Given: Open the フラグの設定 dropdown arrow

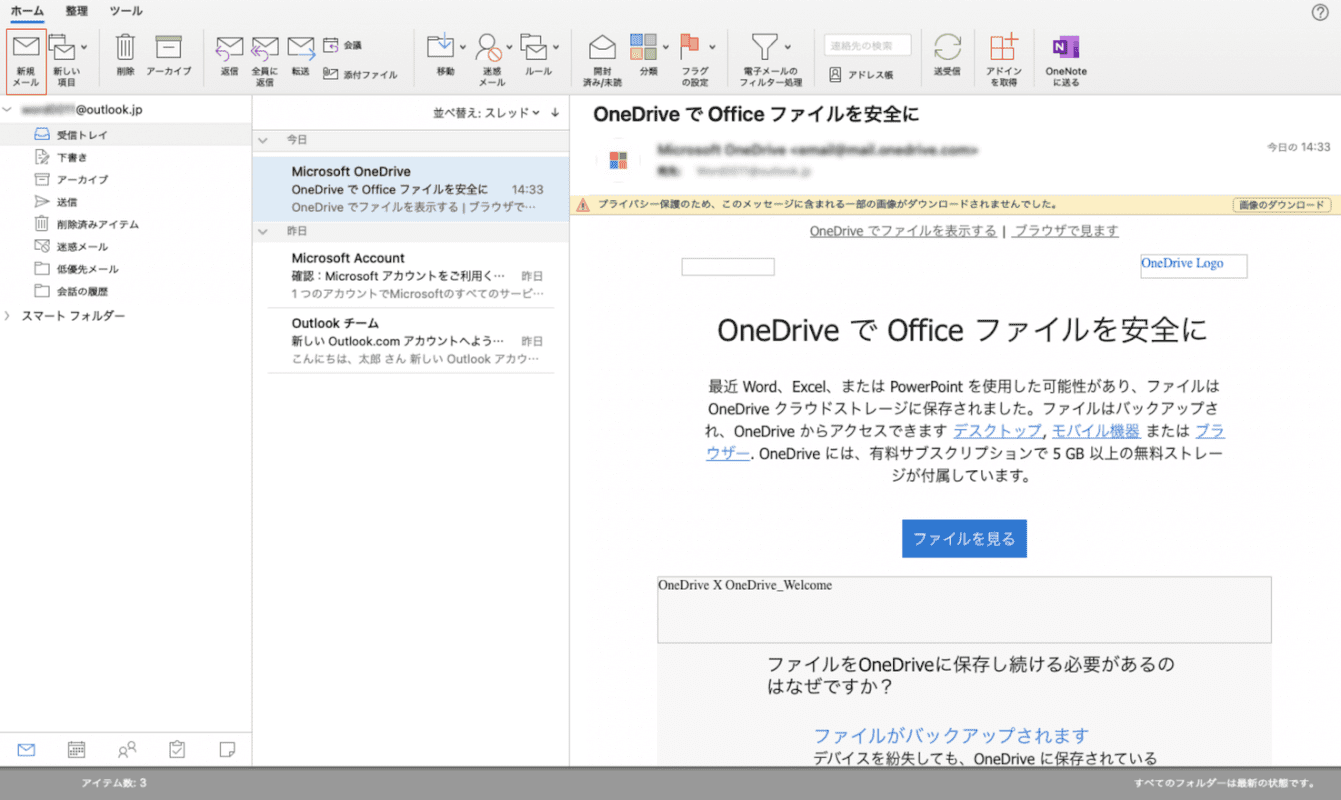Looking at the screenshot, I should [x=712, y=47].
